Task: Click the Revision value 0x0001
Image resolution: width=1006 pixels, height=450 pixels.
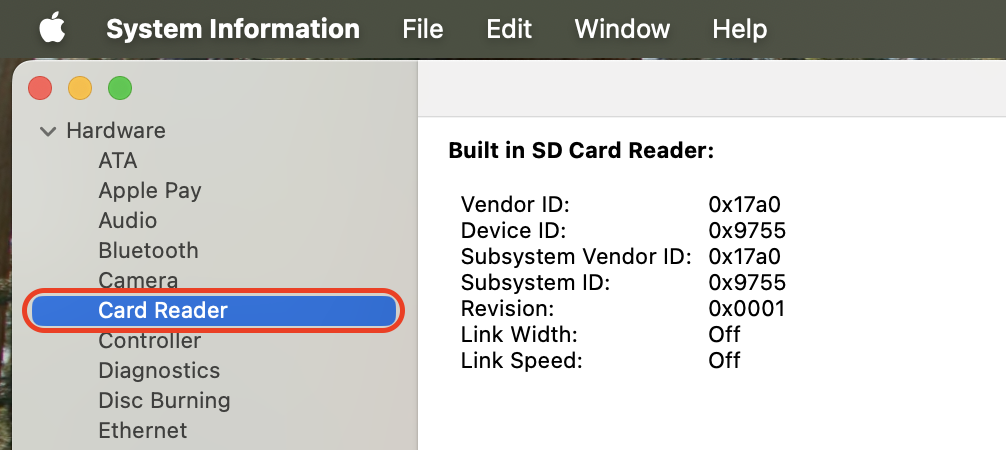Action: click(746, 309)
